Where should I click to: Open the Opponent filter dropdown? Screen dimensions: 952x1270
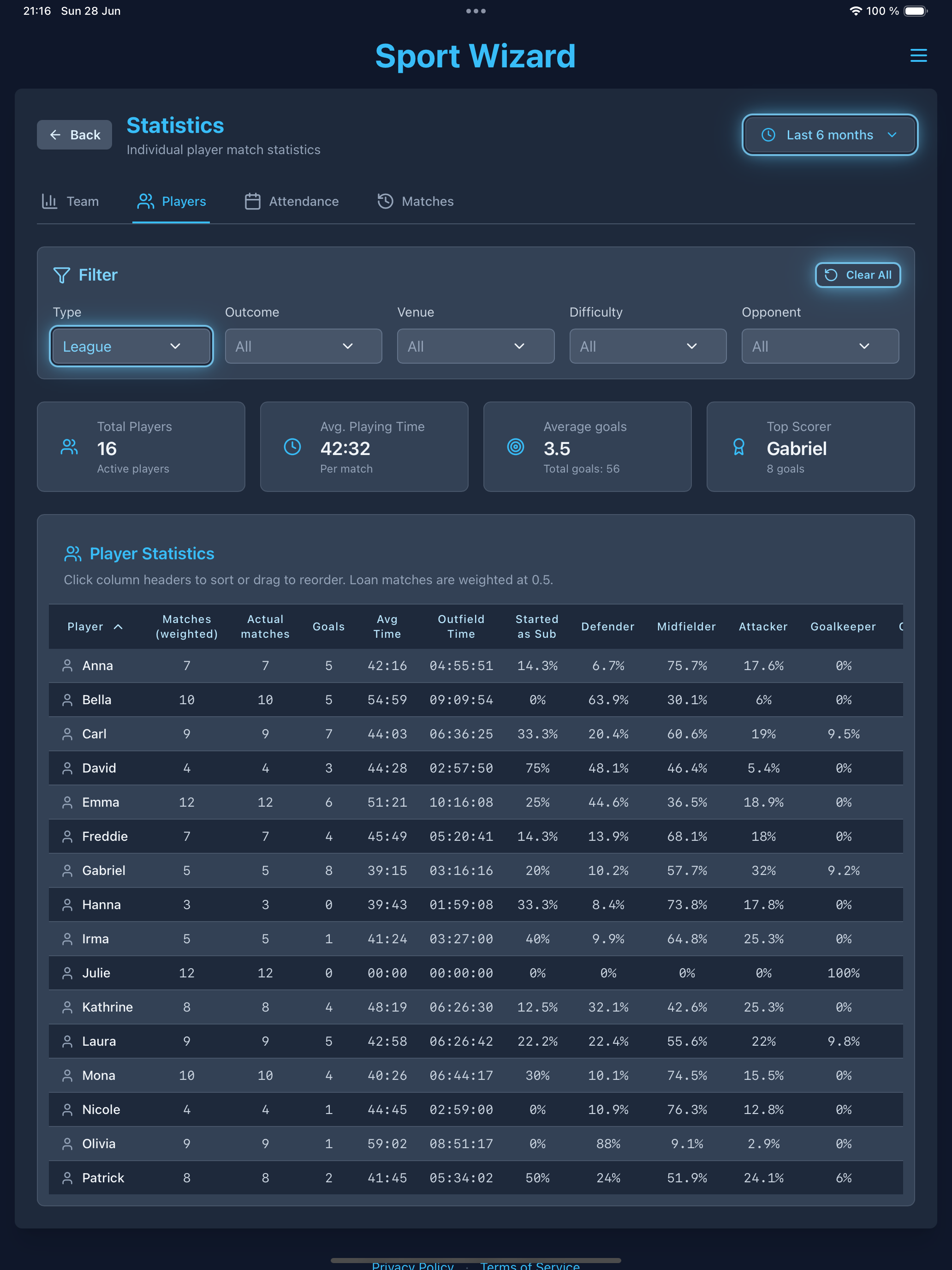[820, 346]
